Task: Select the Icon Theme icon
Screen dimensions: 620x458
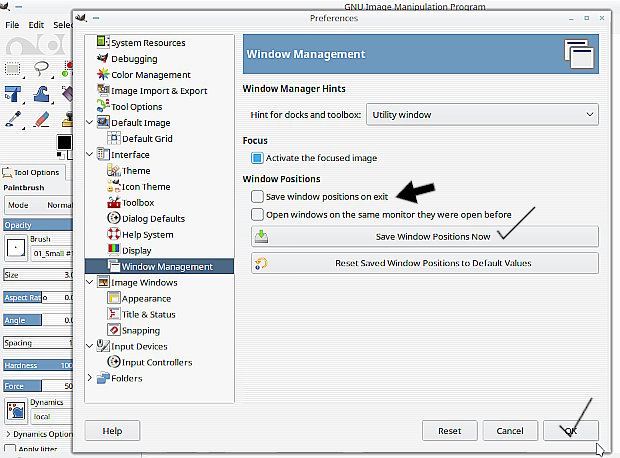Action: (x=114, y=186)
